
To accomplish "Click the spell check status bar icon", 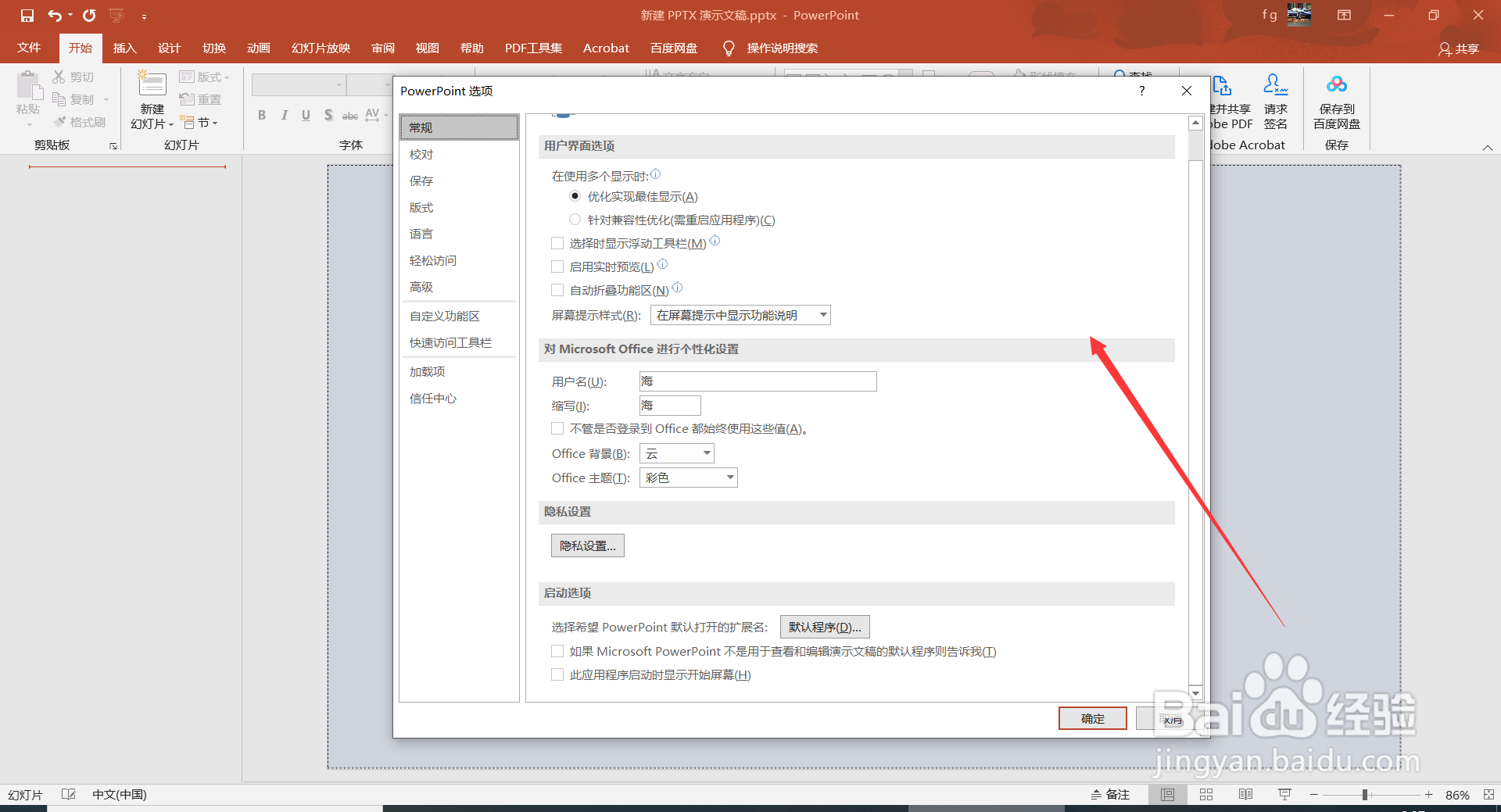I will click(x=69, y=794).
